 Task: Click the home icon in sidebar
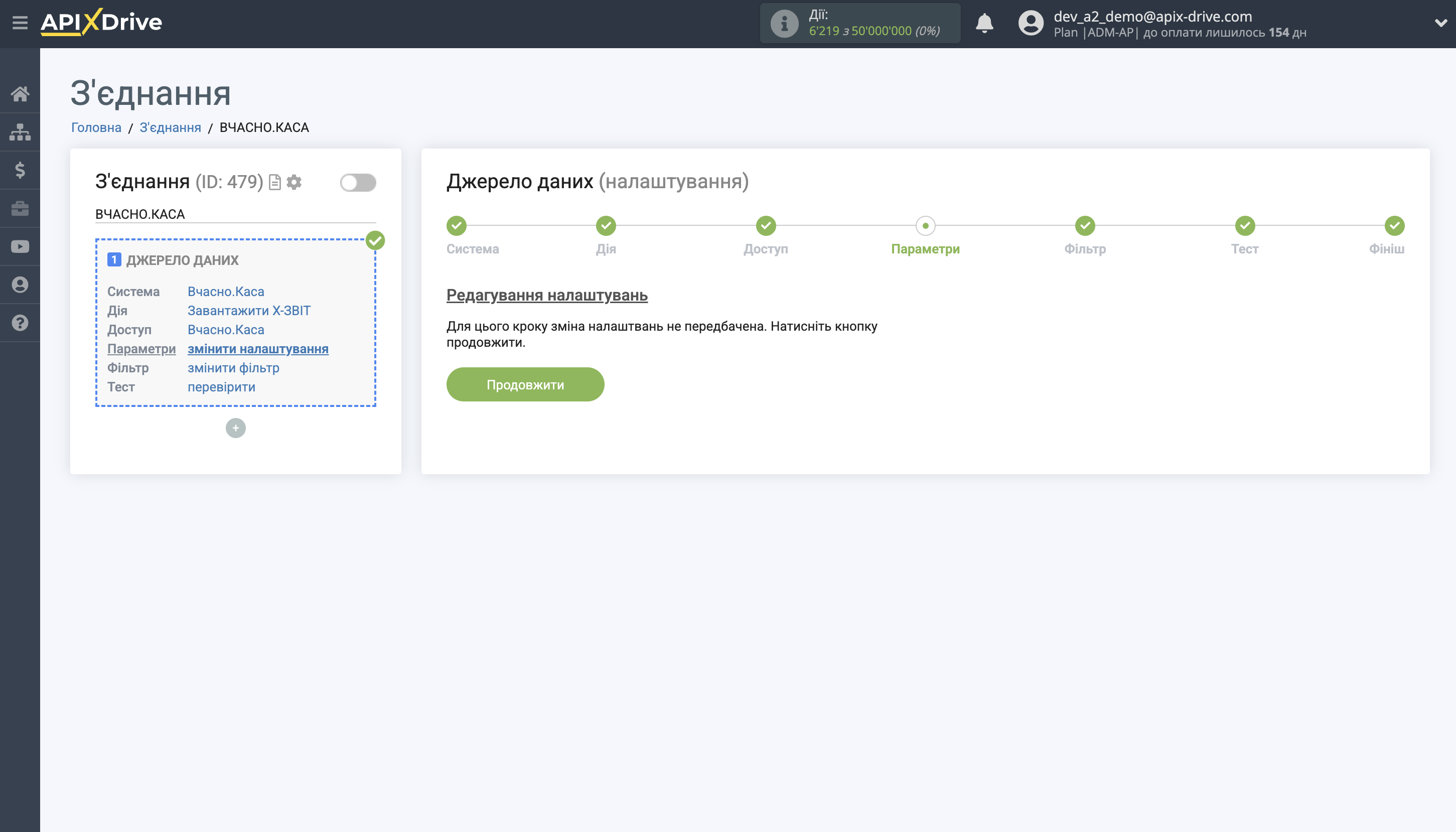point(20,94)
